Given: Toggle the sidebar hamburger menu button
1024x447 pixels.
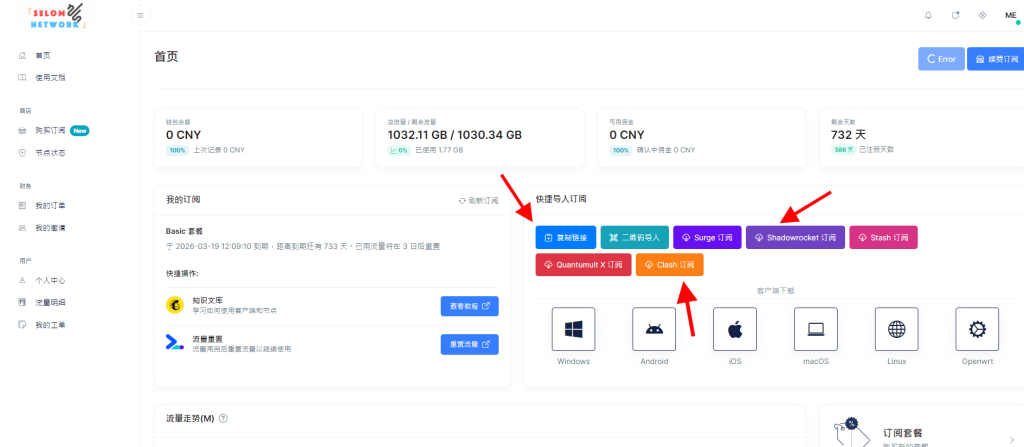Looking at the screenshot, I should [x=140, y=15].
